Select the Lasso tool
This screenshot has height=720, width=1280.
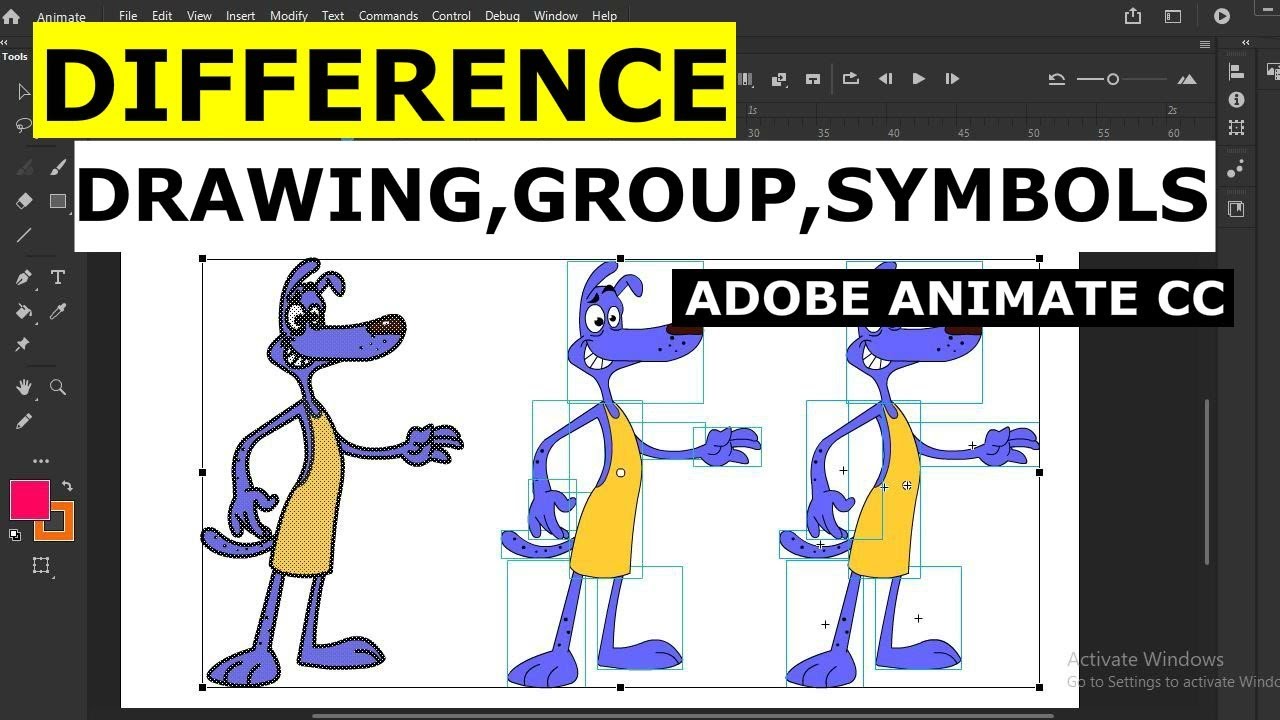24,126
